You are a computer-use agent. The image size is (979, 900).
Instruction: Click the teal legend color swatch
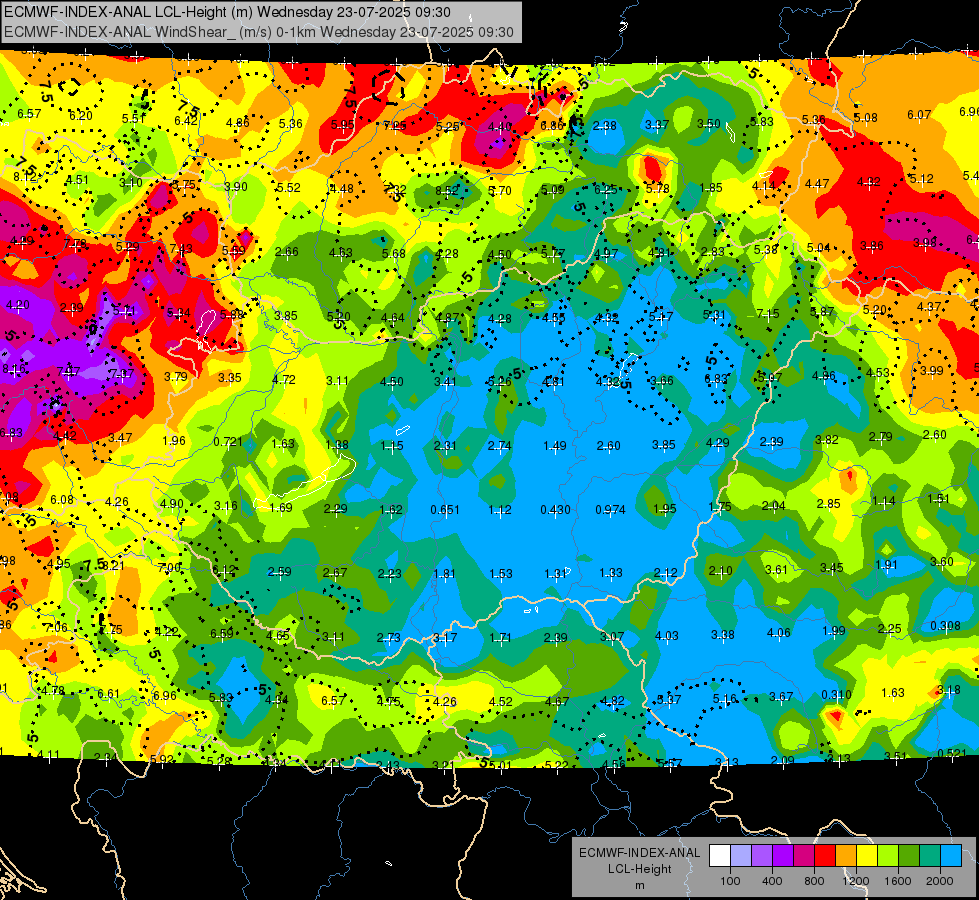pos(930,856)
